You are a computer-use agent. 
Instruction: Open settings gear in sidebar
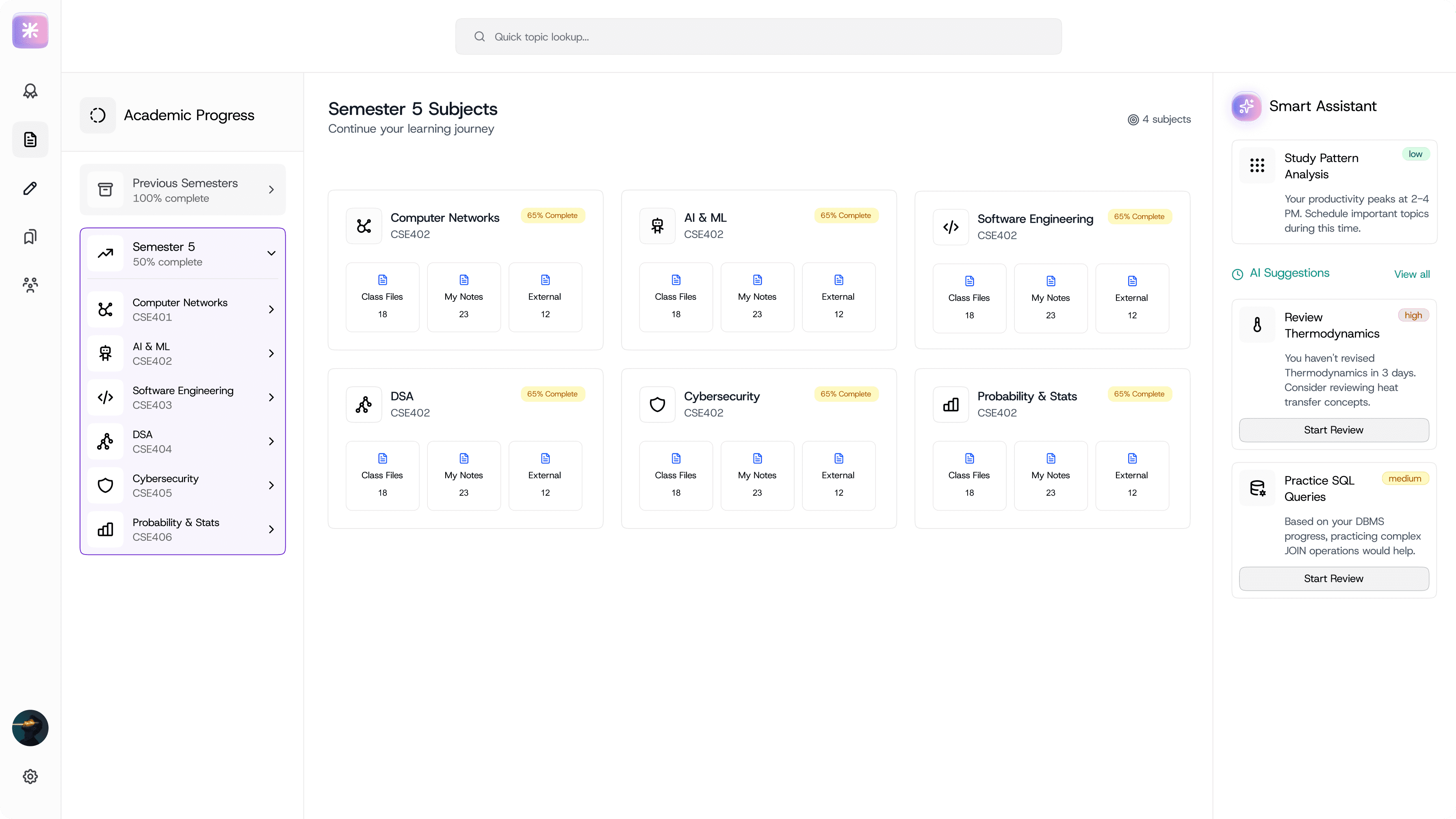tap(30, 776)
